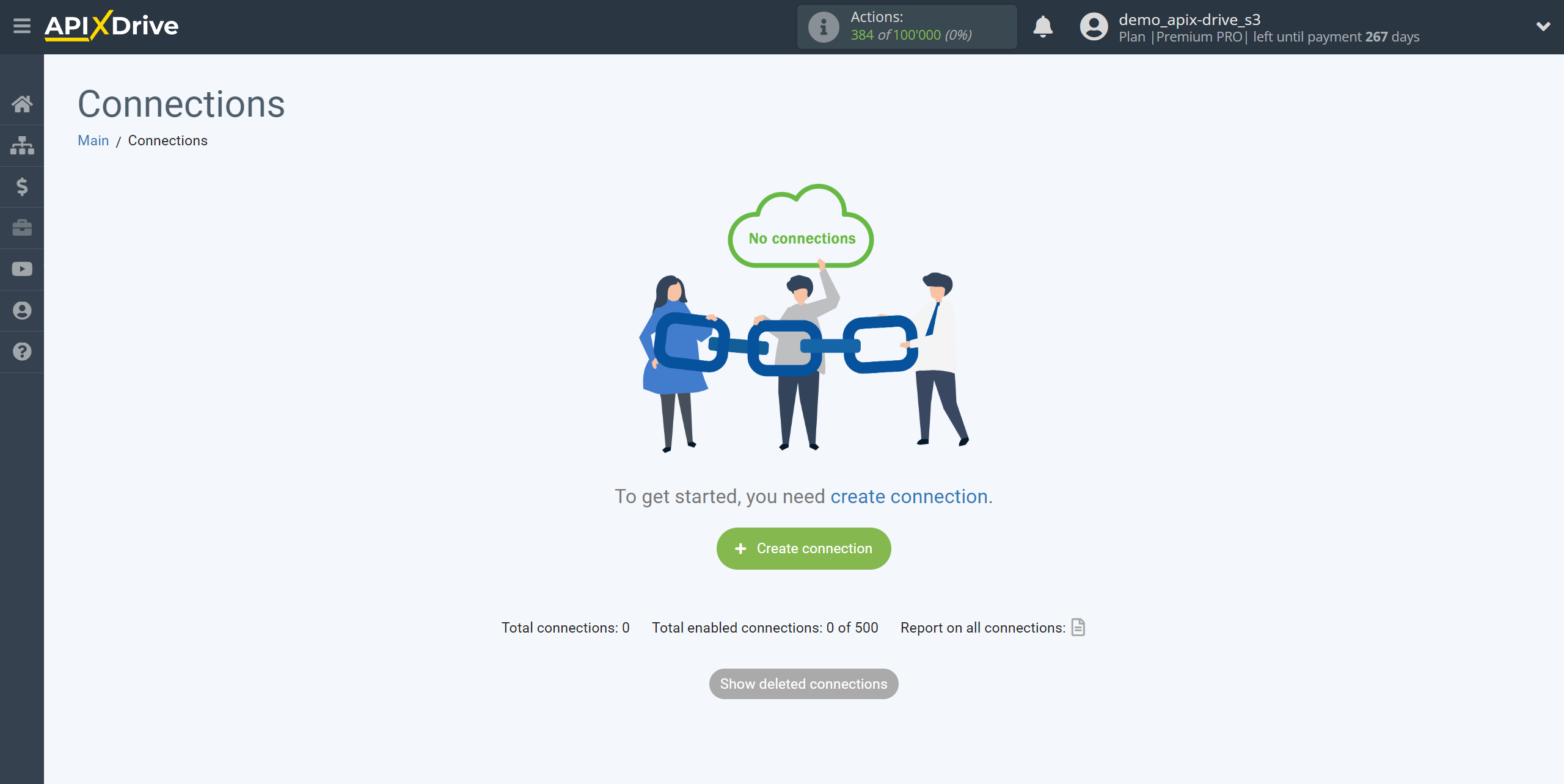Click the YouTube/Video sidebar icon
The width and height of the screenshot is (1564, 784).
click(22, 269)
